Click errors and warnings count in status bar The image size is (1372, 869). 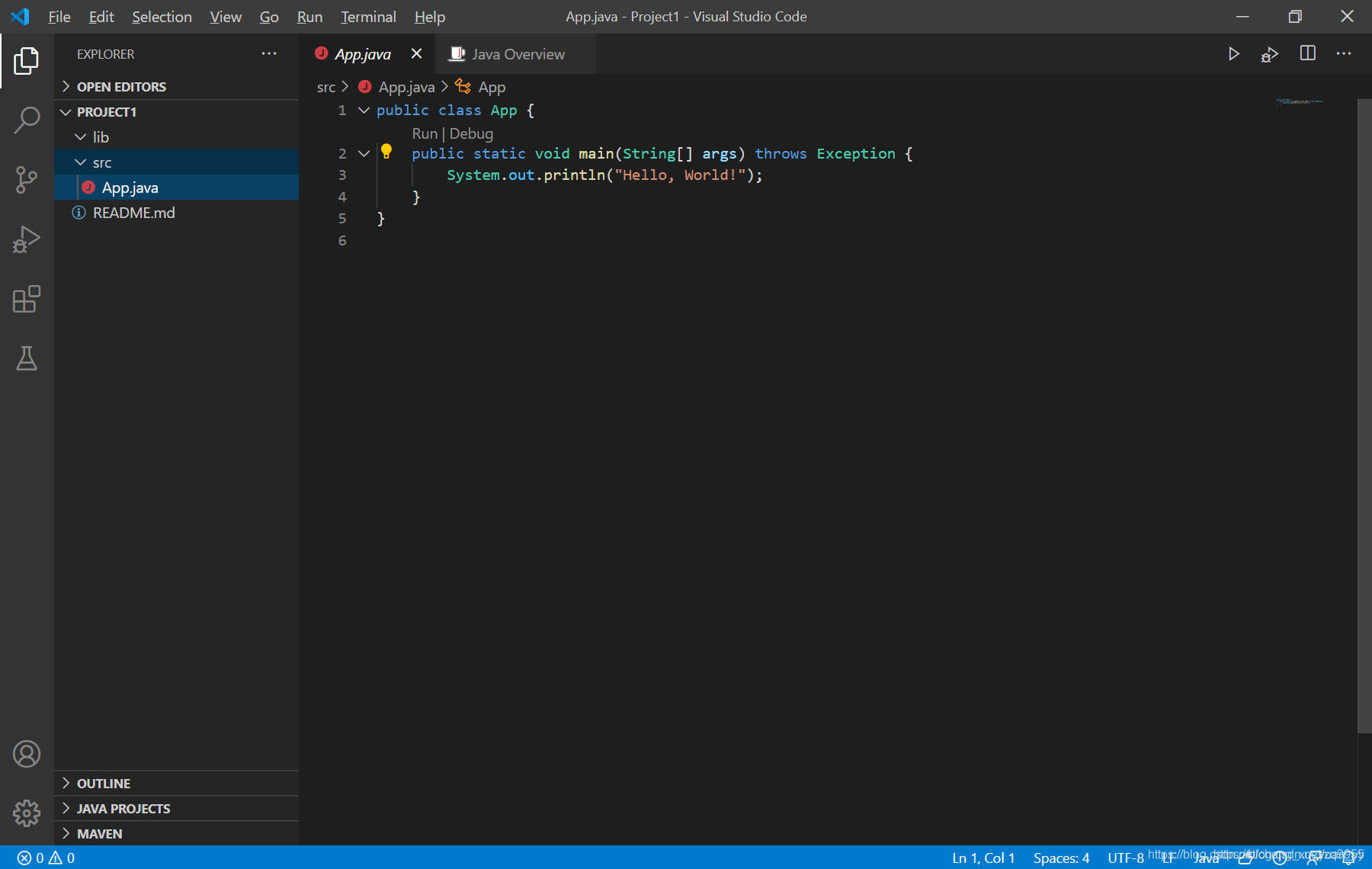coord(46,858)
